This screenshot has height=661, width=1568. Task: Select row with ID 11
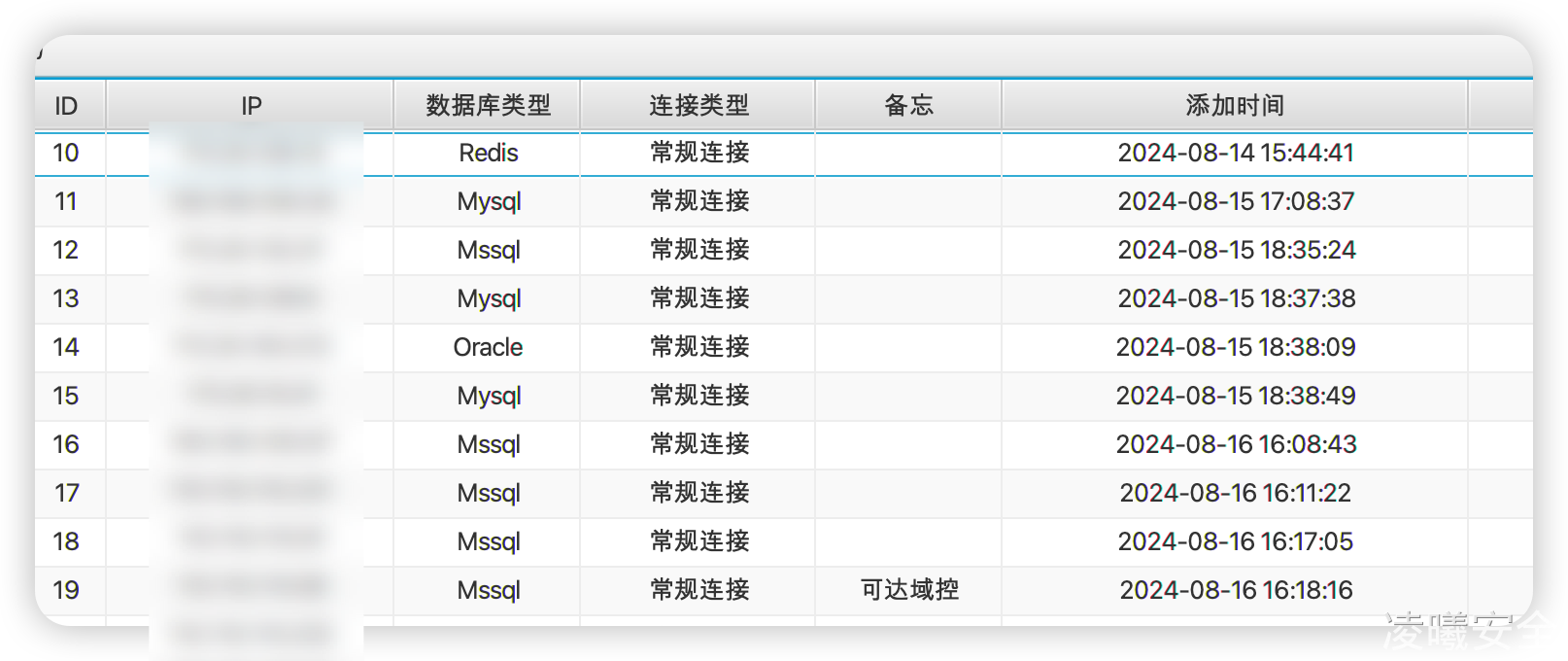(x=66, y=202)
